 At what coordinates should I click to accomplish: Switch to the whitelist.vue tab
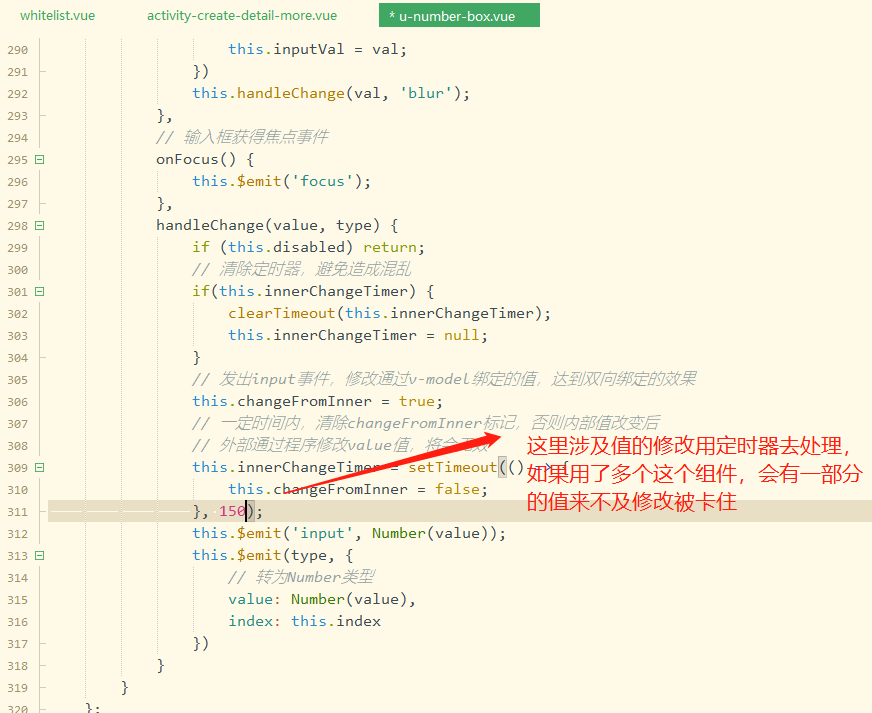tap(57, 16)
